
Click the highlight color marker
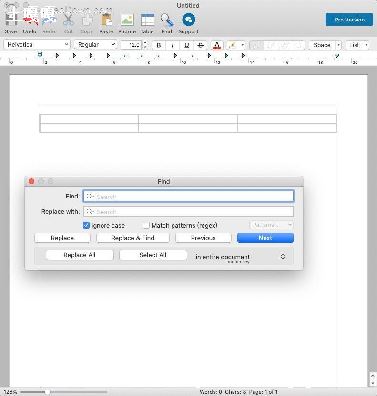(233, 45)
